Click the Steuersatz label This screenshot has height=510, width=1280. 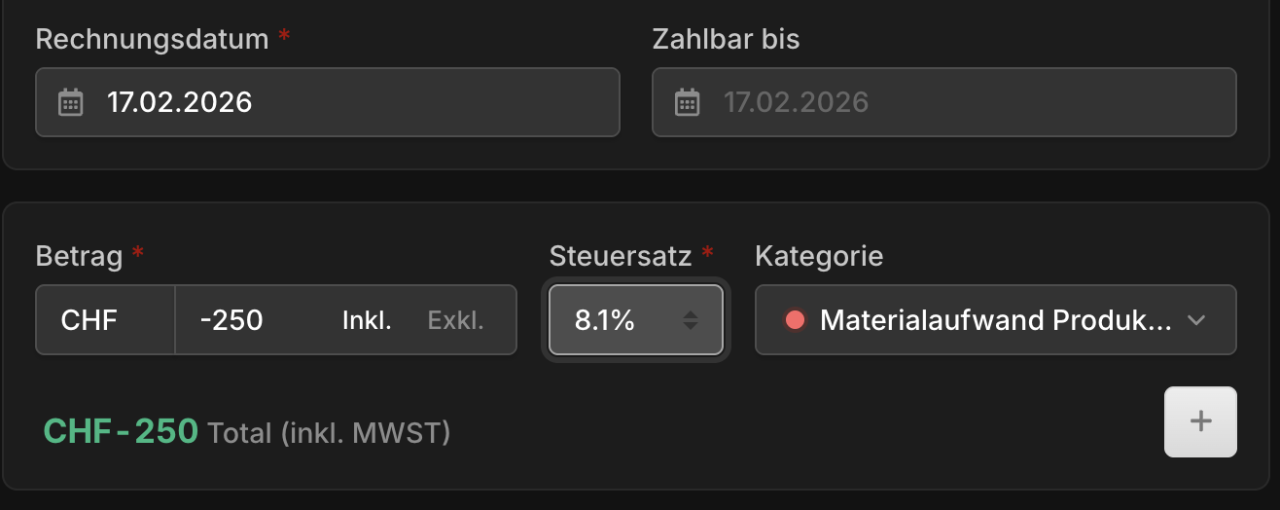pos(620,257)
